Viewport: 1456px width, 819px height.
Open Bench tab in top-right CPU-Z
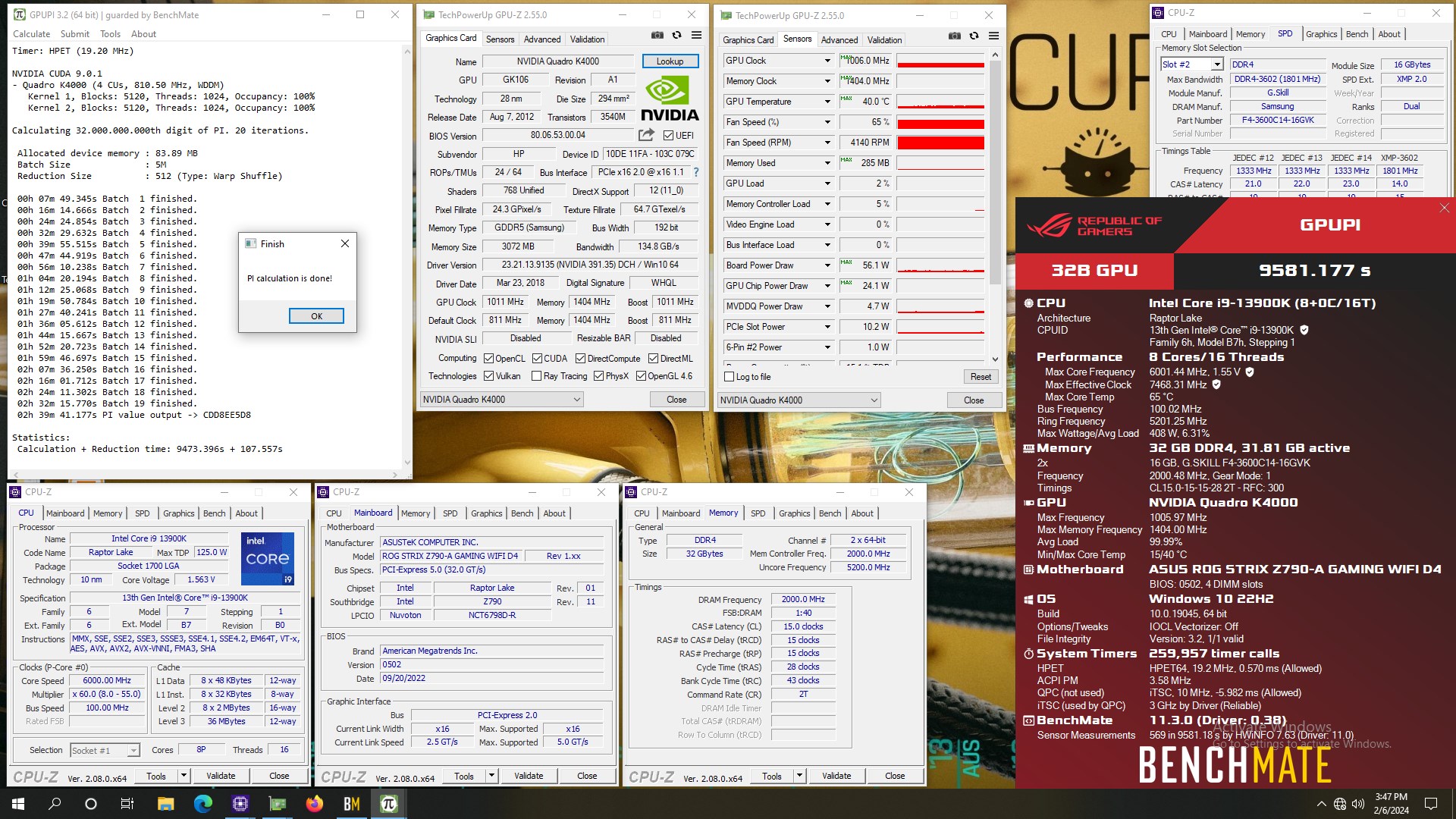pos(1357,34)
